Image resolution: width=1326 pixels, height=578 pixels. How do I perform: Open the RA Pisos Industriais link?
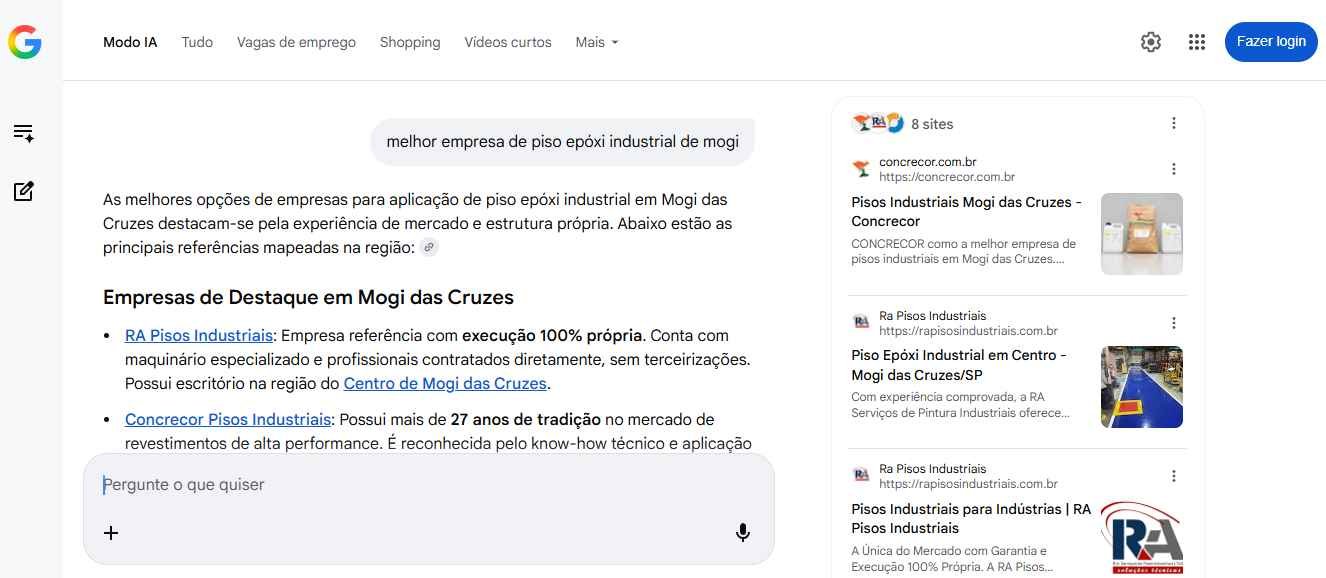pyautogui.click(x=199, y=335)
